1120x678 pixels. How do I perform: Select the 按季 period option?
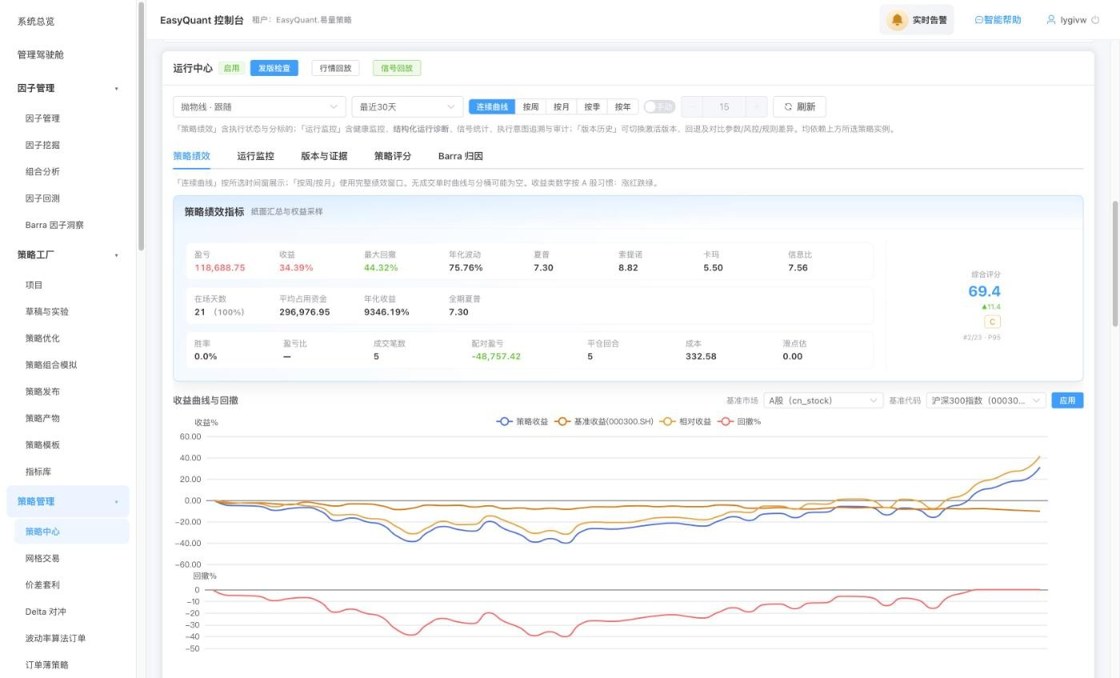[592, 106]
